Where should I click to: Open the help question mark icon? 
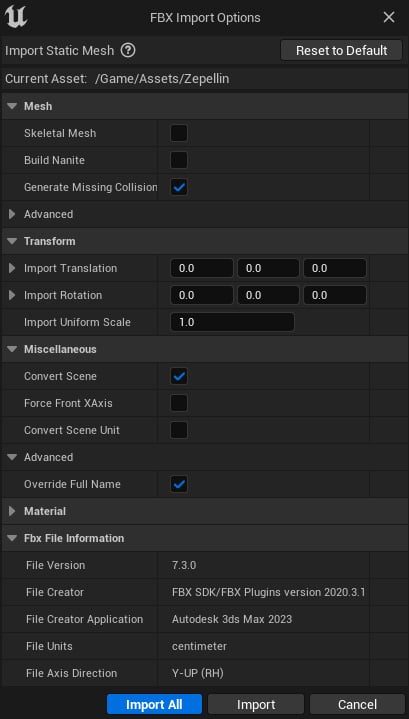pos(128,50)
